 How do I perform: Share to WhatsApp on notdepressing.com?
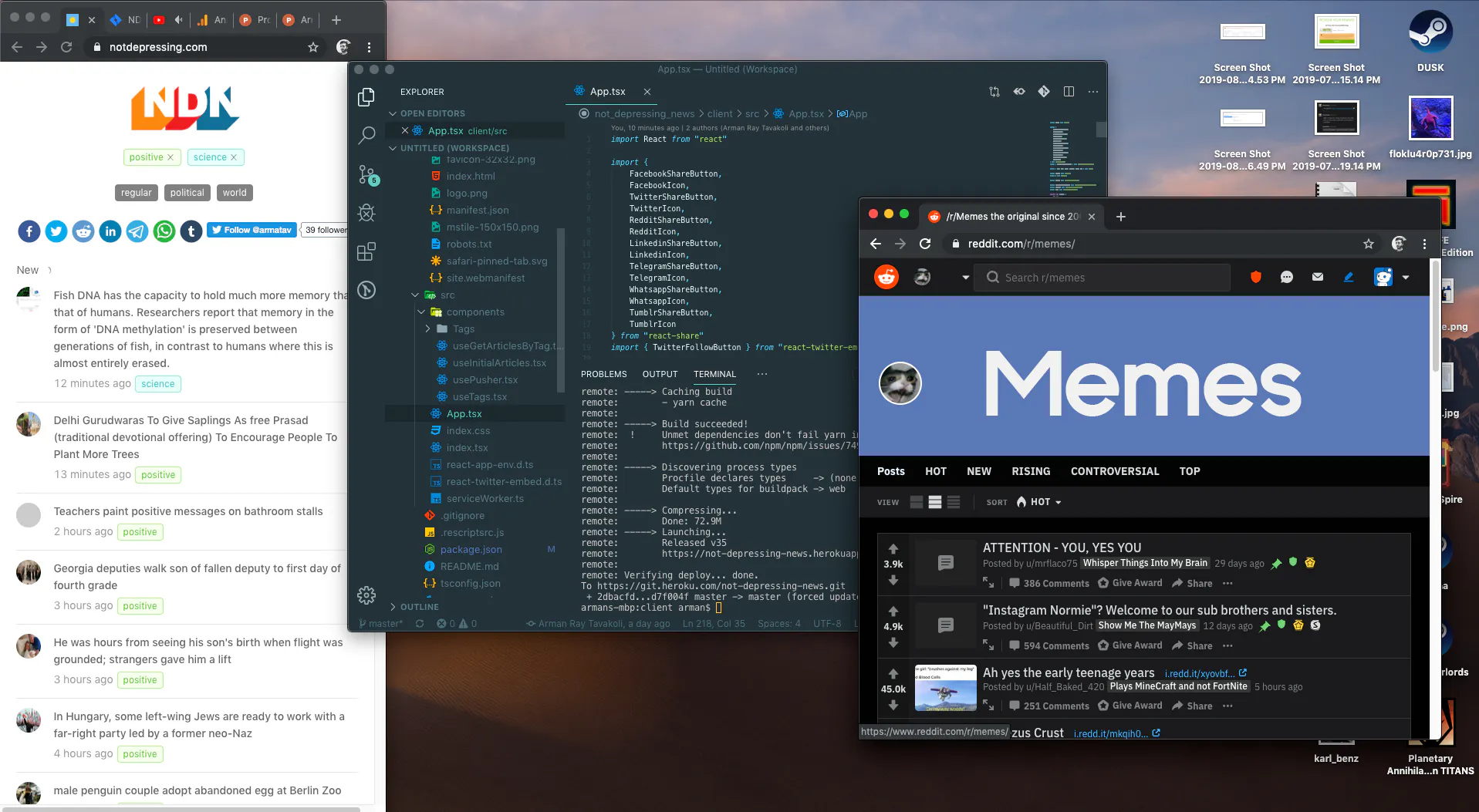164,231
